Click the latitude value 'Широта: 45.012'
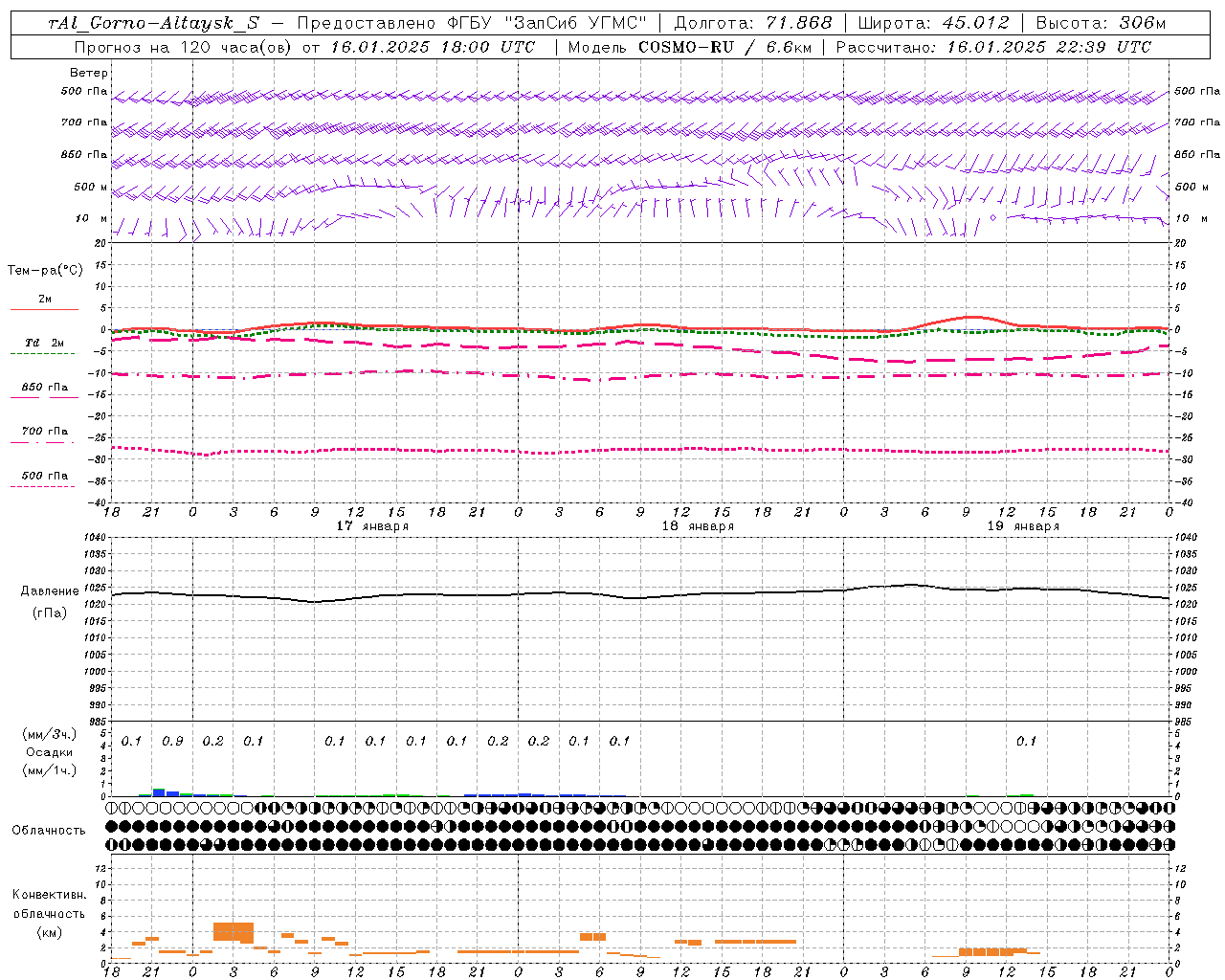 933,23
